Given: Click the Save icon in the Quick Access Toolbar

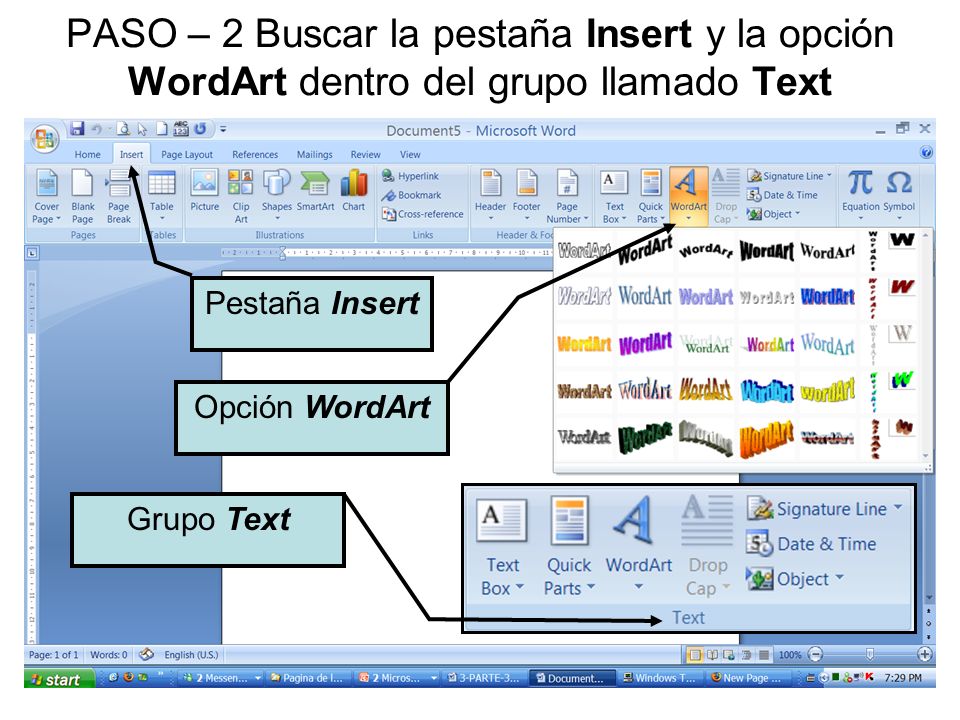Looking at the screenshot, I should coord(77,129).
